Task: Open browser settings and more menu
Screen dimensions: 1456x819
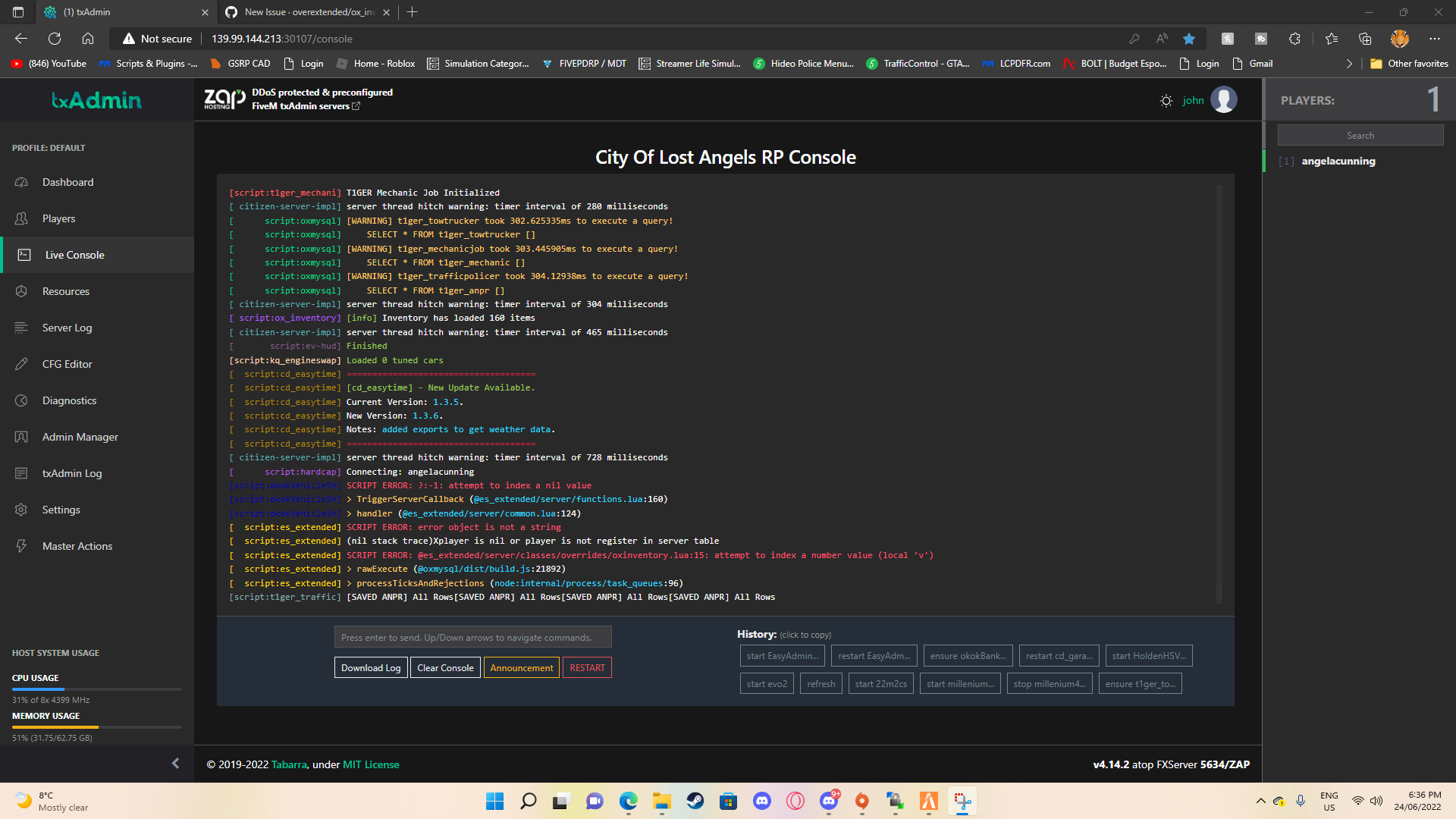Action: point(1434,39)
